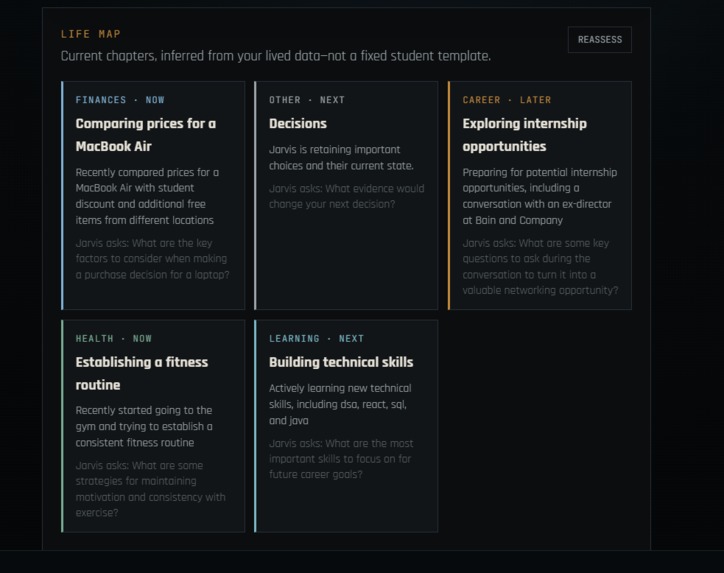Click 'Jarvis is retaining important choices' description
The image size is (724, 573).
point(341,157)
